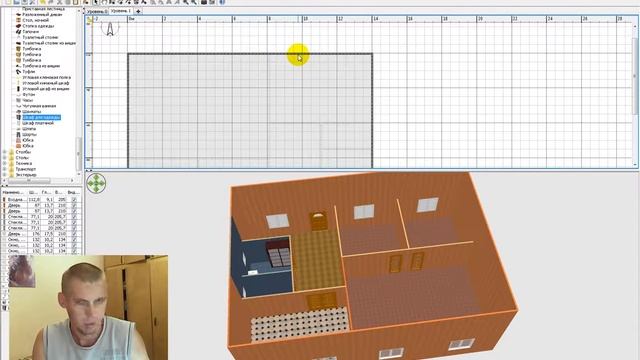Click the top wall of the plan room
Image resolution: width=640 pixels, height=360 pixels.
tap(250, 54)
